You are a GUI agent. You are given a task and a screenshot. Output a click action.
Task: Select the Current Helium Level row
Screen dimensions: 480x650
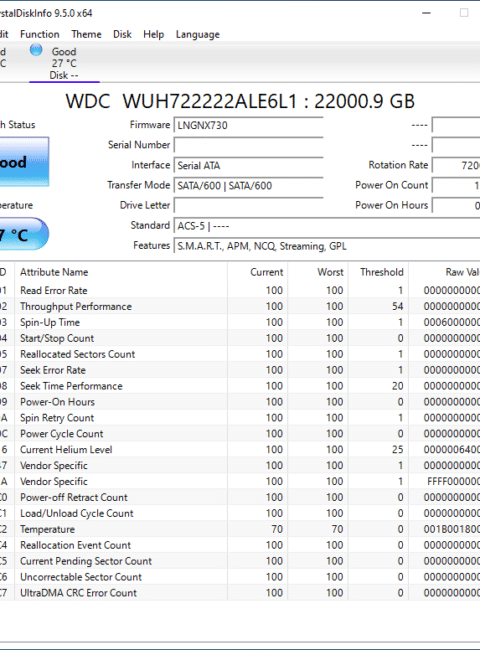[240, 450]
